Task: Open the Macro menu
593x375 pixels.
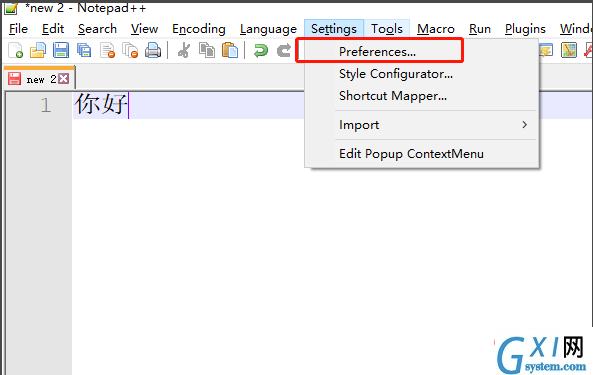Action: (436, 29)
